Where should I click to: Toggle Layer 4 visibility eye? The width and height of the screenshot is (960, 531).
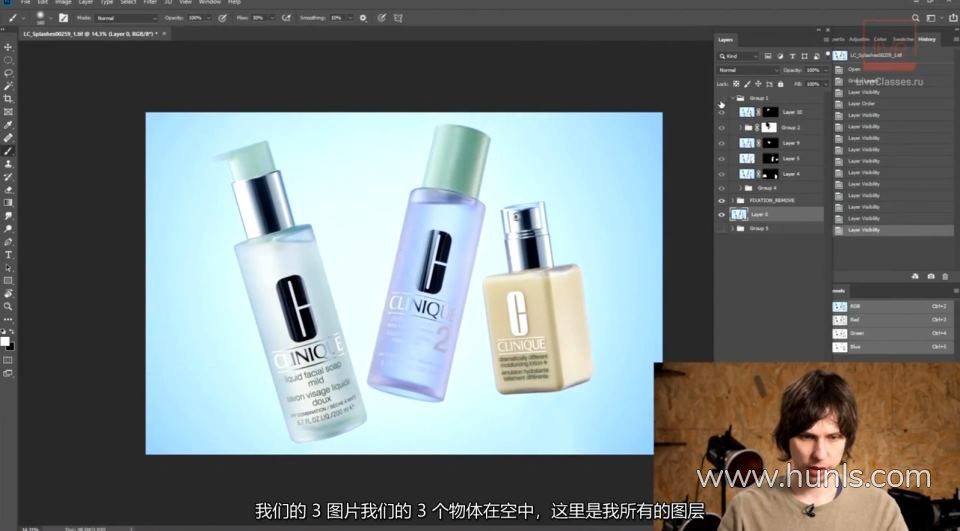(x=722, y=174)
